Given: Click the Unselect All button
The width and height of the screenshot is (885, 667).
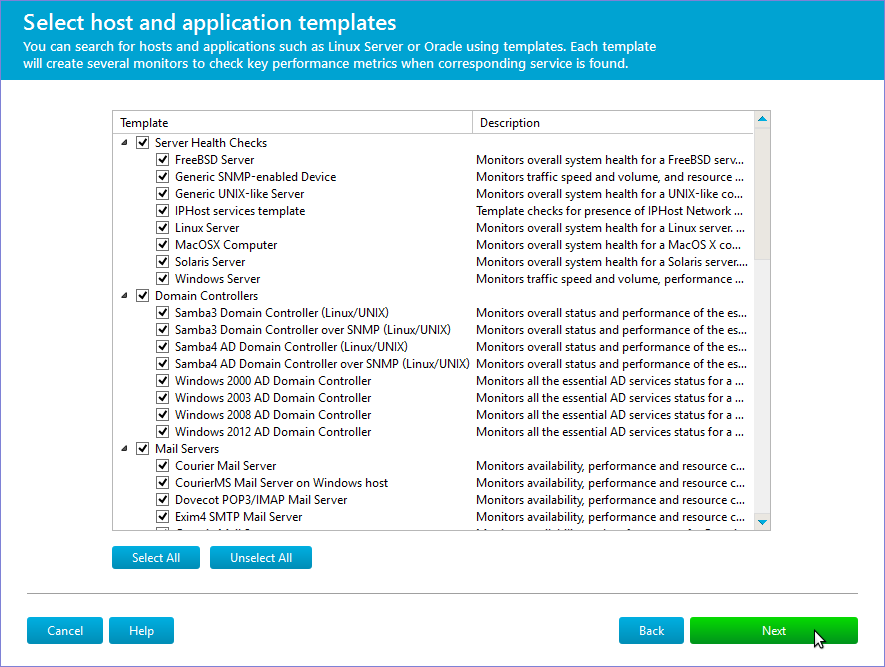Looking at the screenshot, I should pyautogui.click(x=261, y=558).
